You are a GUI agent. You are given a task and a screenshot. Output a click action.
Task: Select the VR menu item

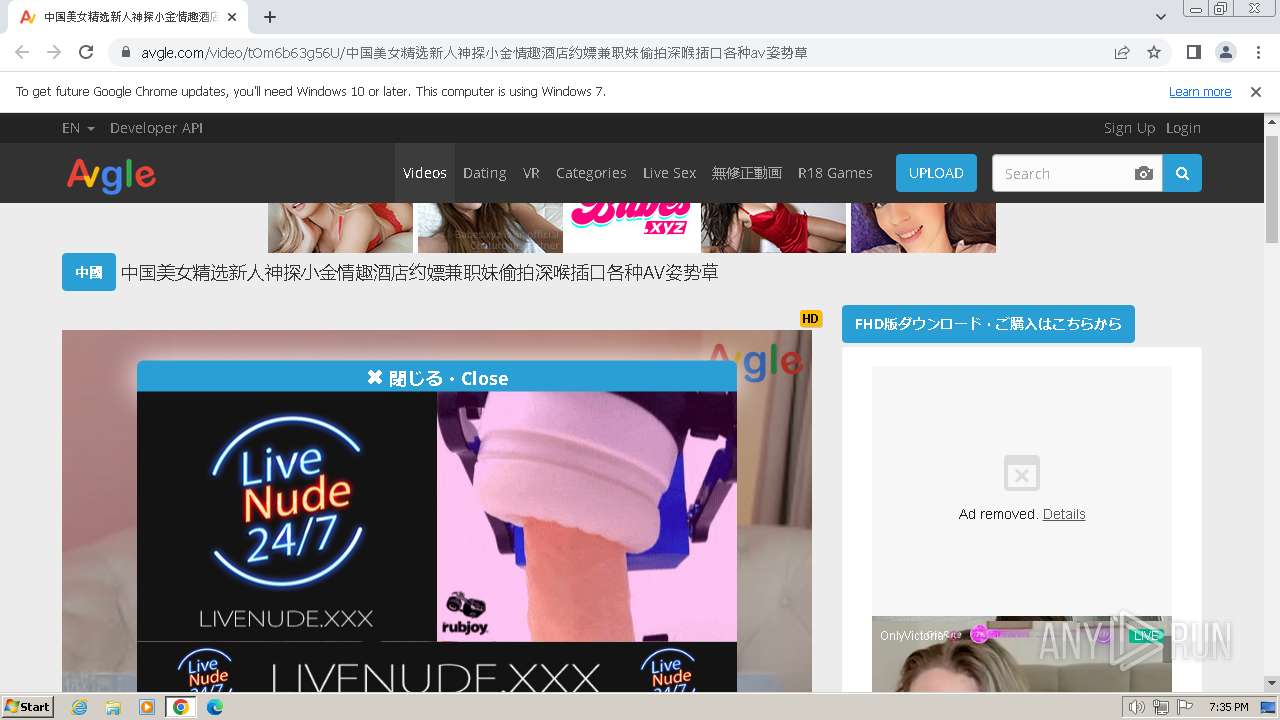click(531, 173)
